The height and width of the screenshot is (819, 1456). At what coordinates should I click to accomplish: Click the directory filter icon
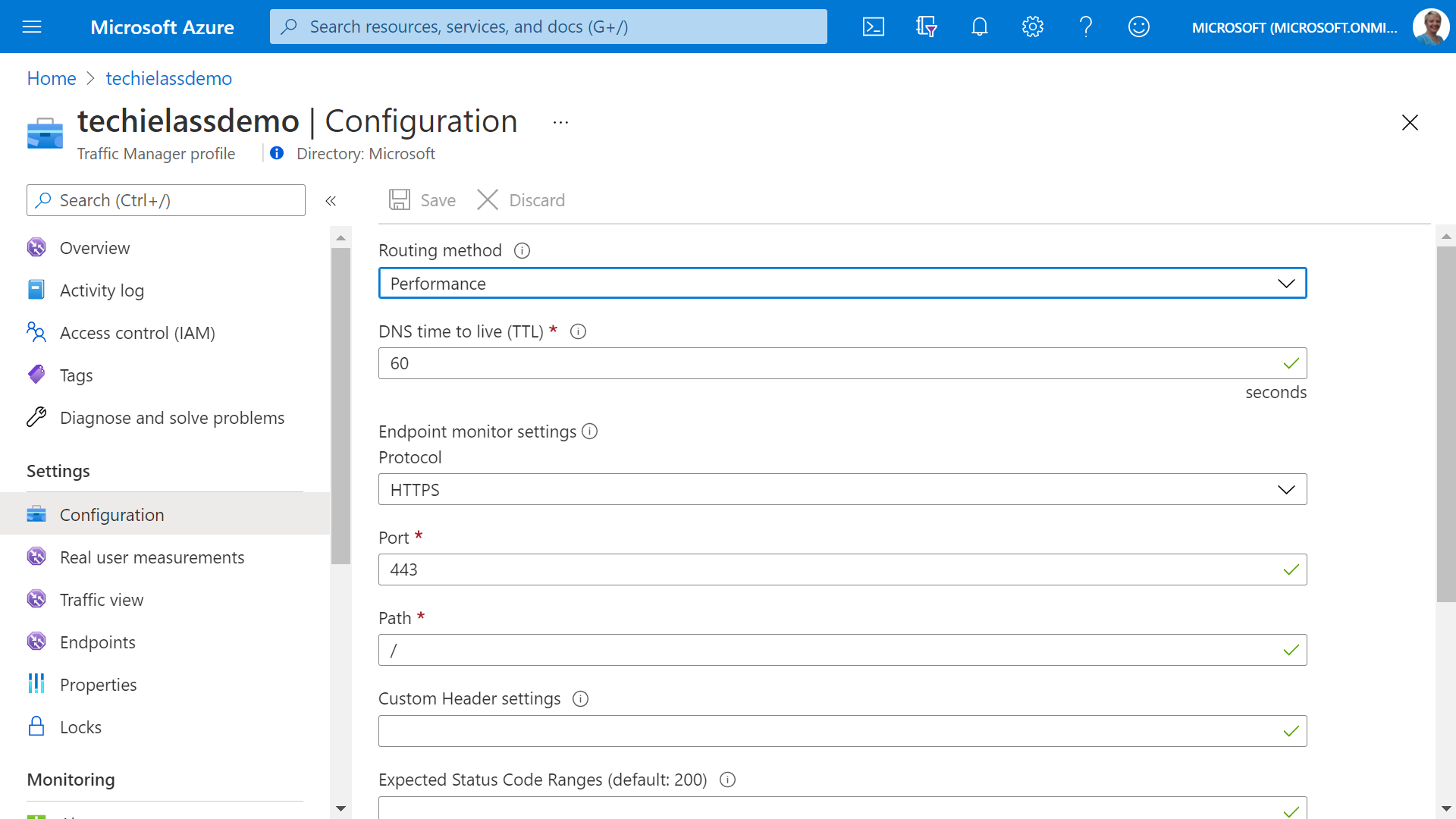point(926,27)
